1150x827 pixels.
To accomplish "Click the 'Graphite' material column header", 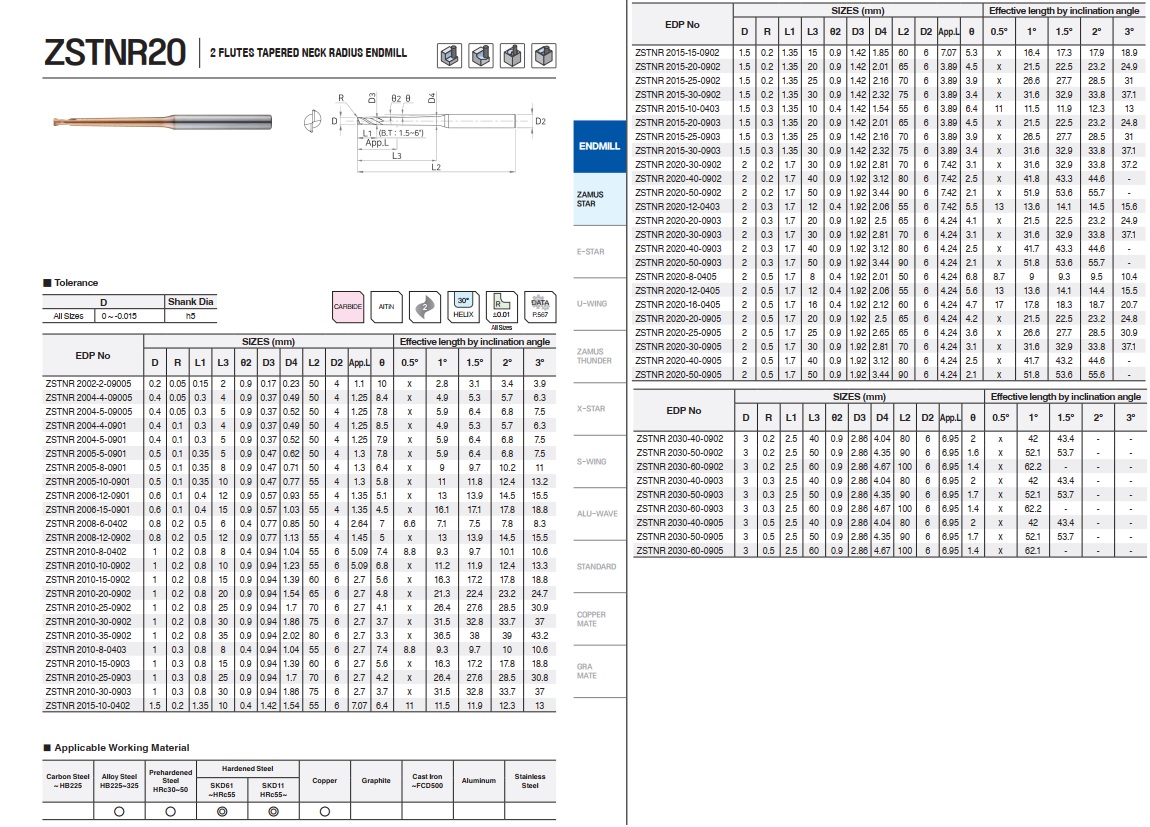I will click(376, 781).
